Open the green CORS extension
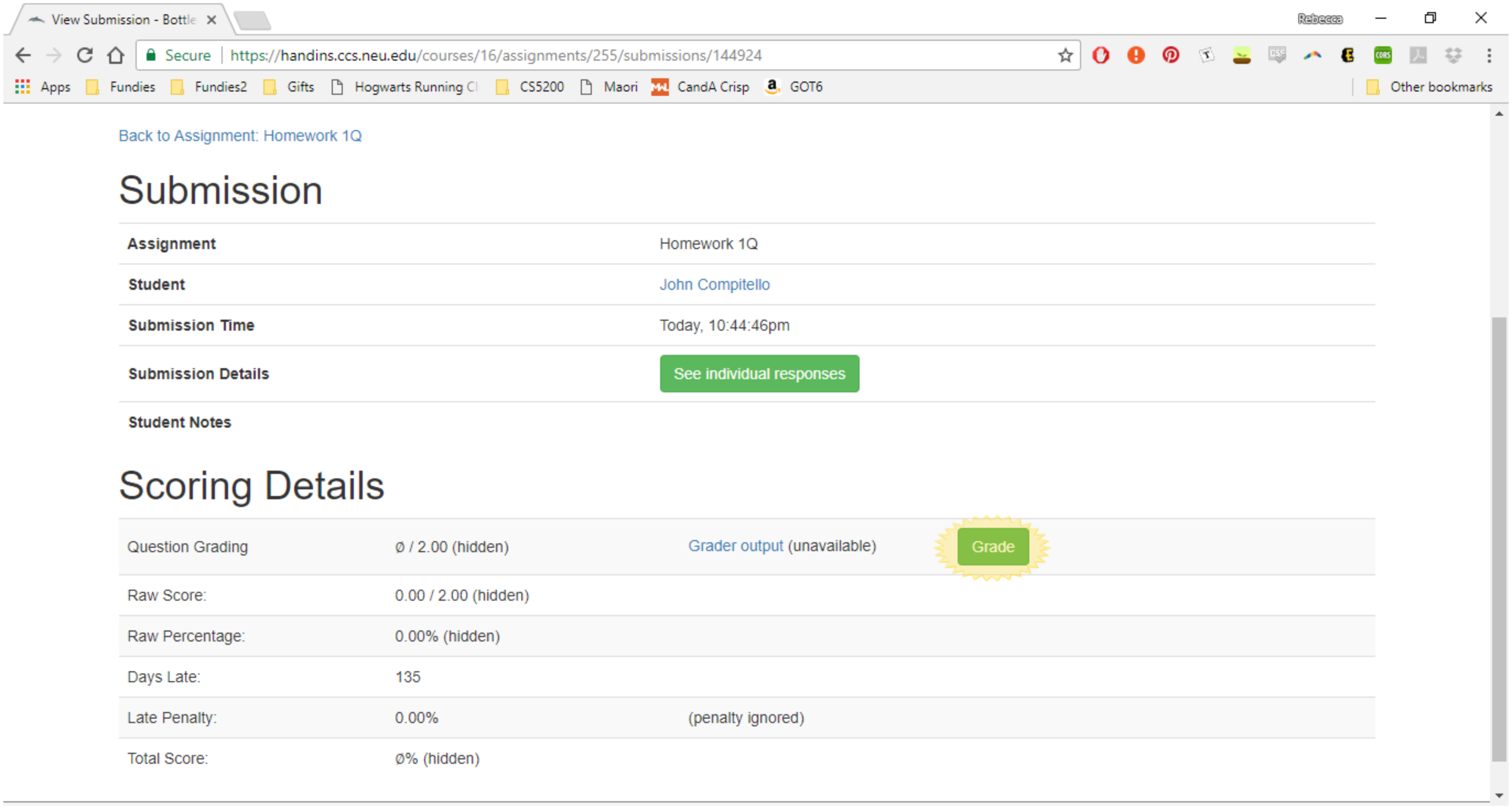Image resolution: width=1512 pixels, height=809 pixels. pyautogui.click(x=1383, y=55)
